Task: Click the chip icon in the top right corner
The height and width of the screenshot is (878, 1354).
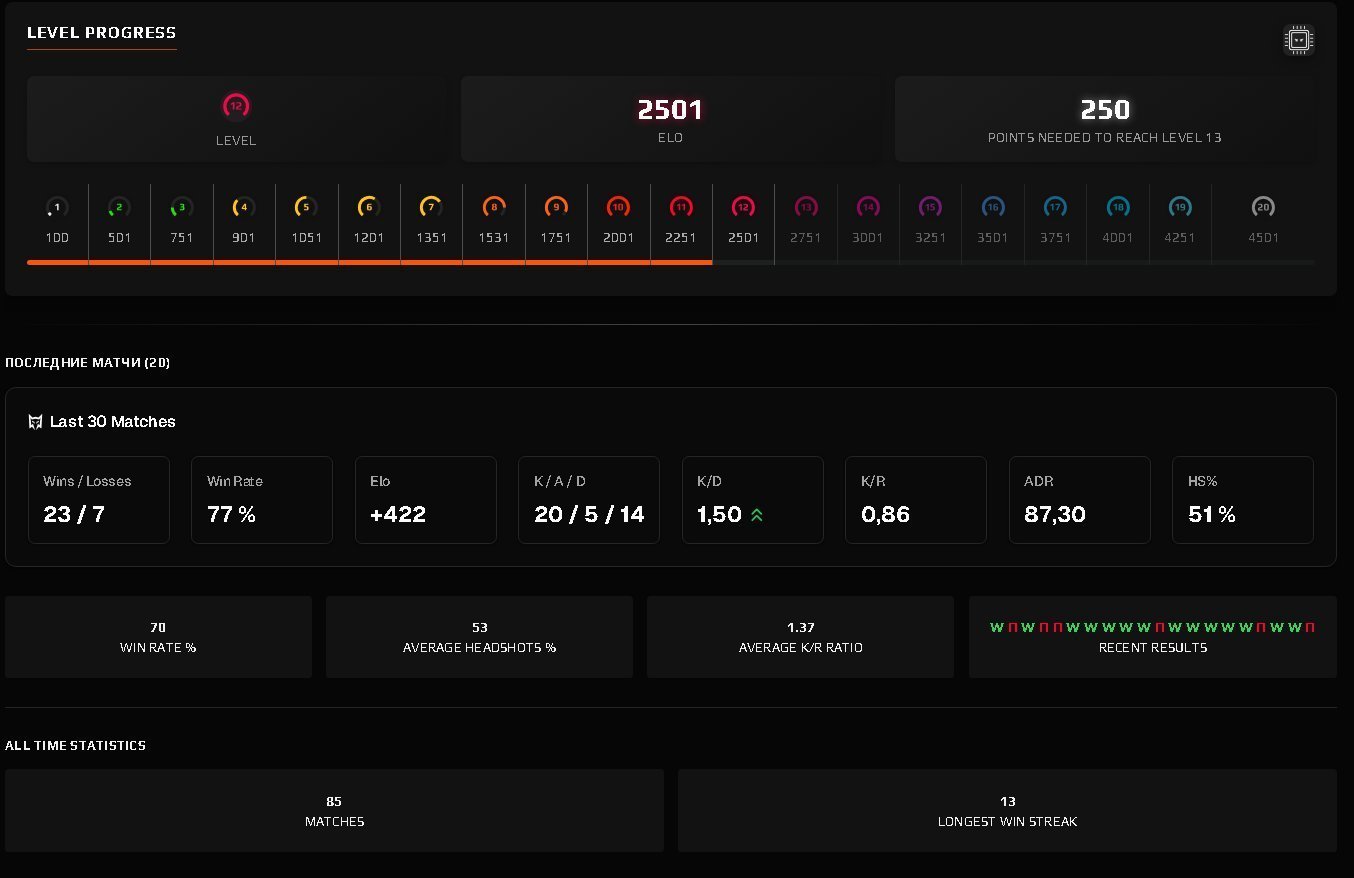Action: pyautogui.click(x=1298, y=40)
